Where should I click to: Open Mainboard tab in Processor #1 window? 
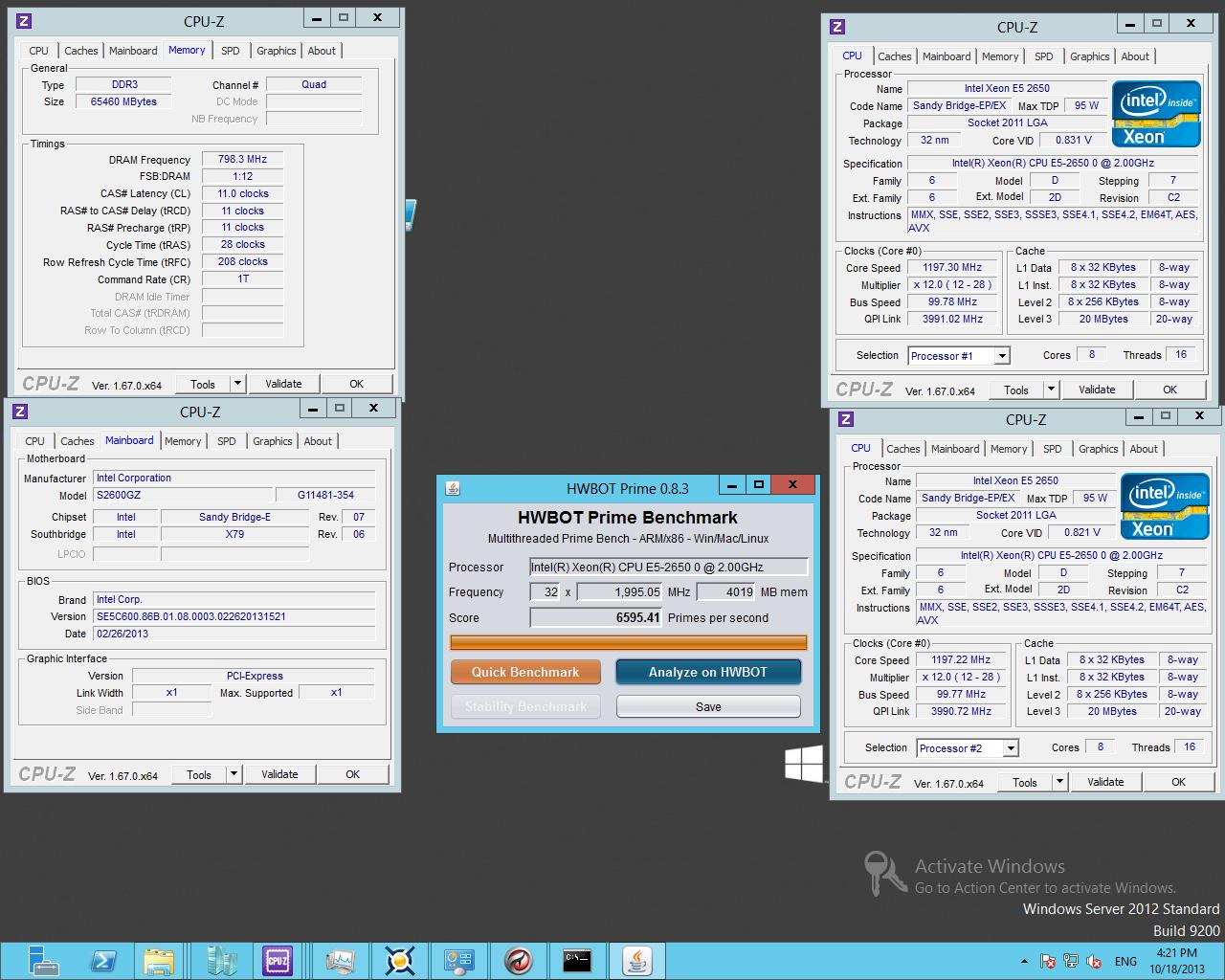[x=947, y=56]
